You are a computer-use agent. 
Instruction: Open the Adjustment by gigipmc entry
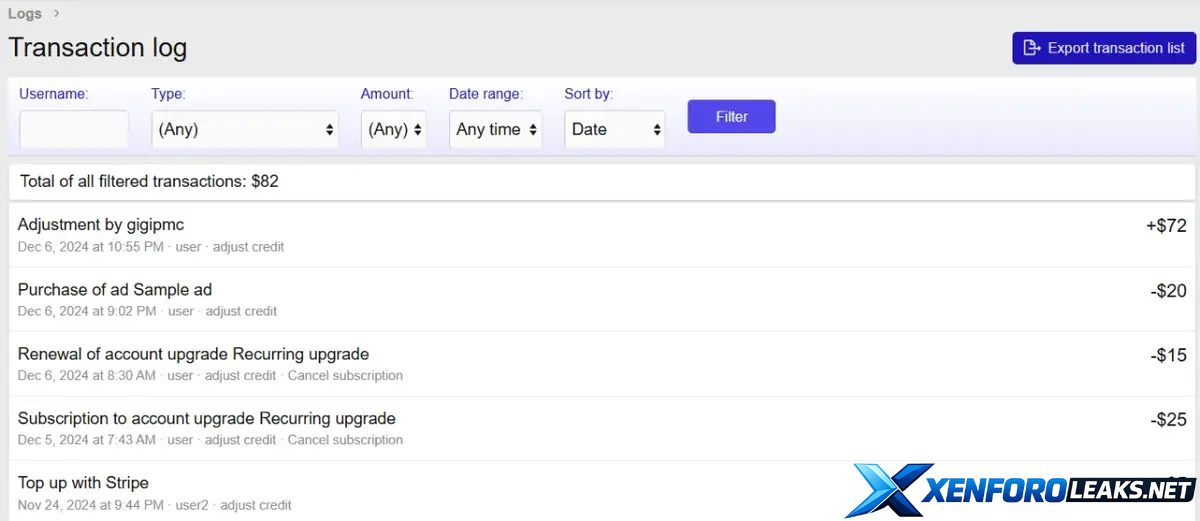[x=101, y=224]
